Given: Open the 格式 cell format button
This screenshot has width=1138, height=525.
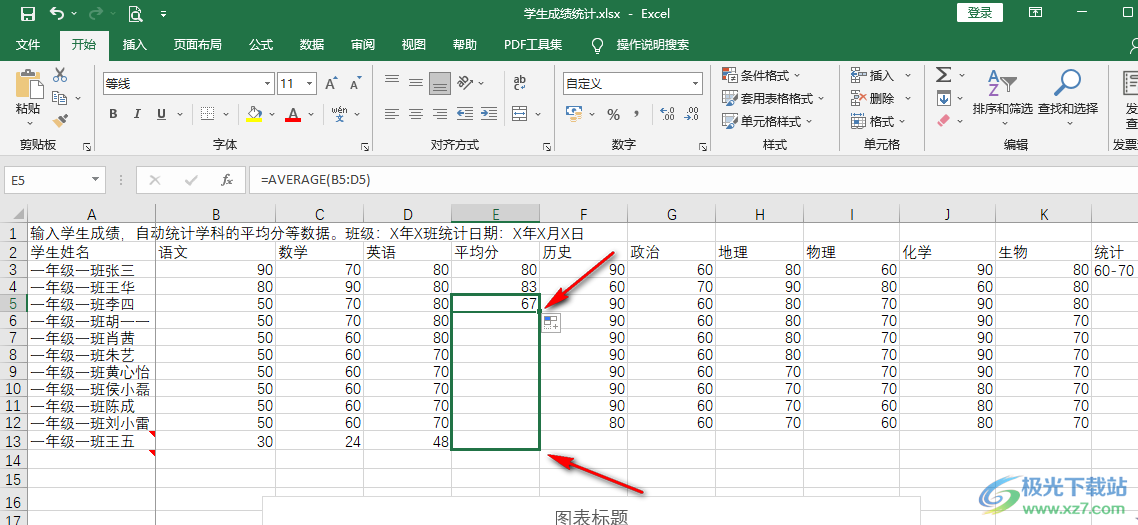Looking at the screenshot, I should 877,121.
